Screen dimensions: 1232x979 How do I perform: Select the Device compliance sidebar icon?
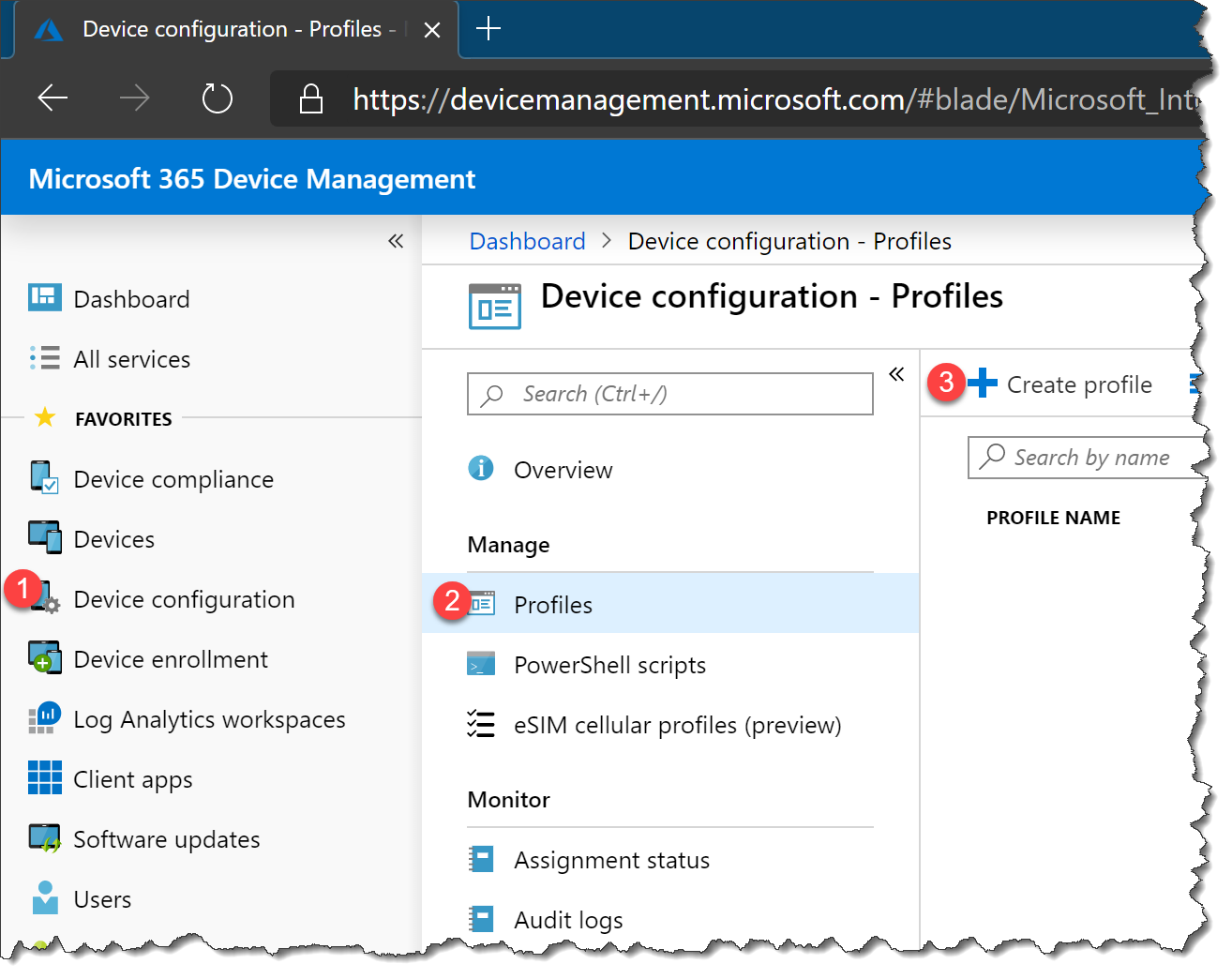pos(44,478)
